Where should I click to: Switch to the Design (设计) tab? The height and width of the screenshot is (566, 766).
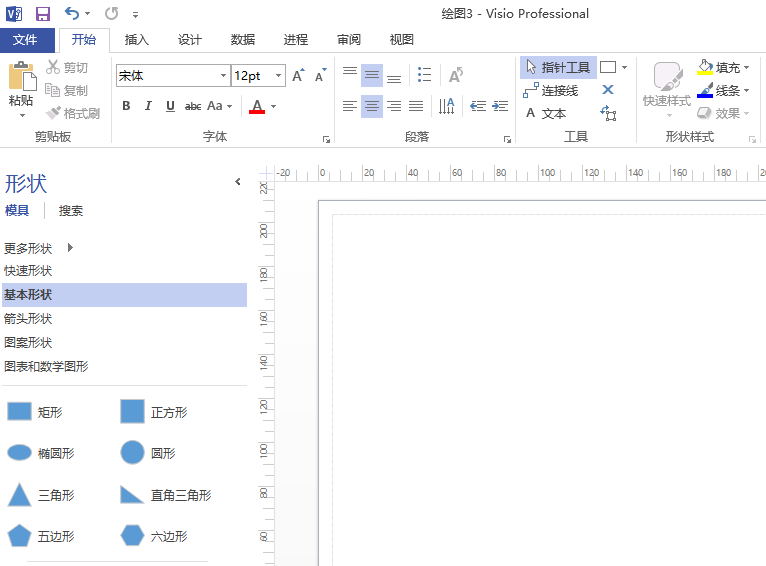pyautogui.click(x=190, y=40)
